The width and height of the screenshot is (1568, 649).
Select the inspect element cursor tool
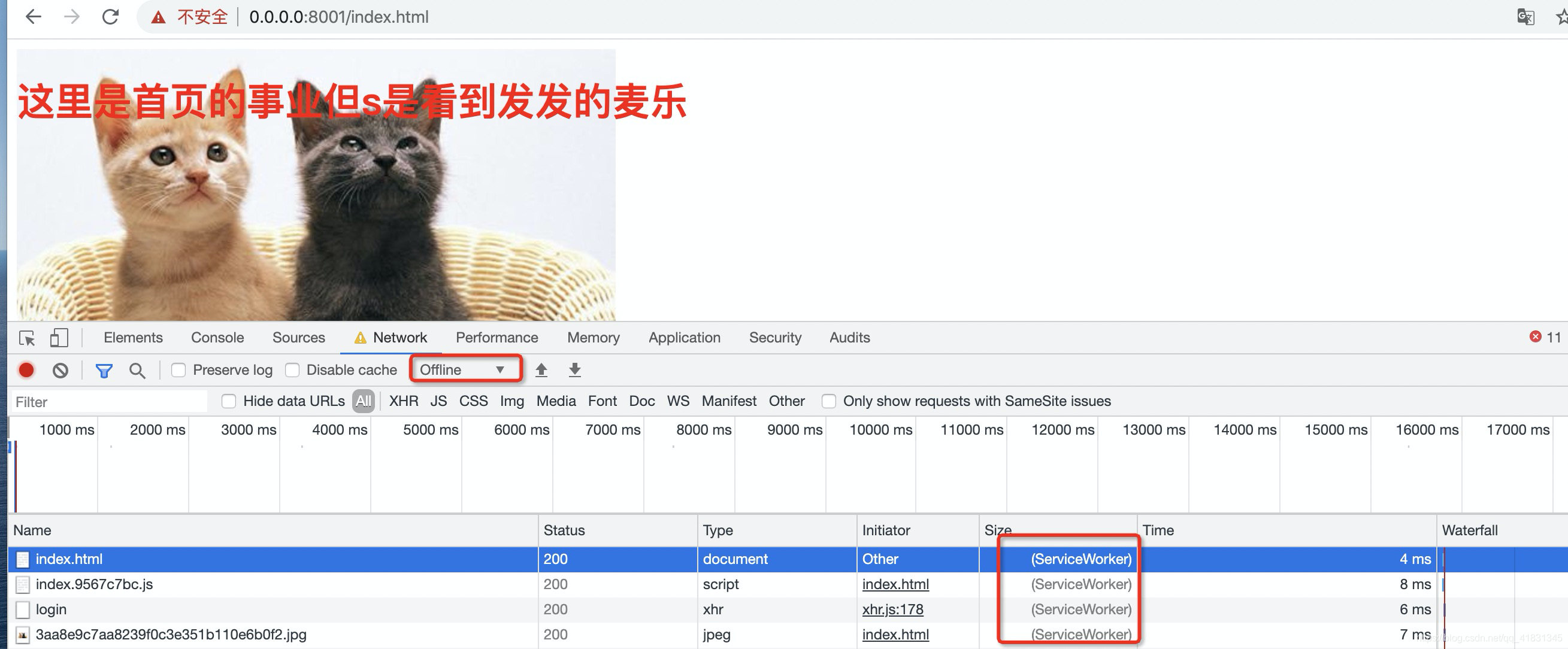(27, 338)
